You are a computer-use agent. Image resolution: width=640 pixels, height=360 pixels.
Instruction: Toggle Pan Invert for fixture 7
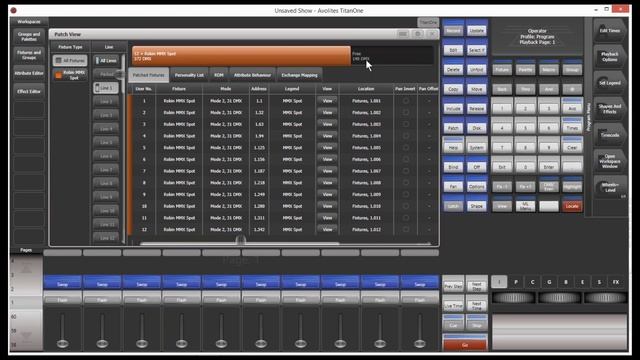coord(405,171)
